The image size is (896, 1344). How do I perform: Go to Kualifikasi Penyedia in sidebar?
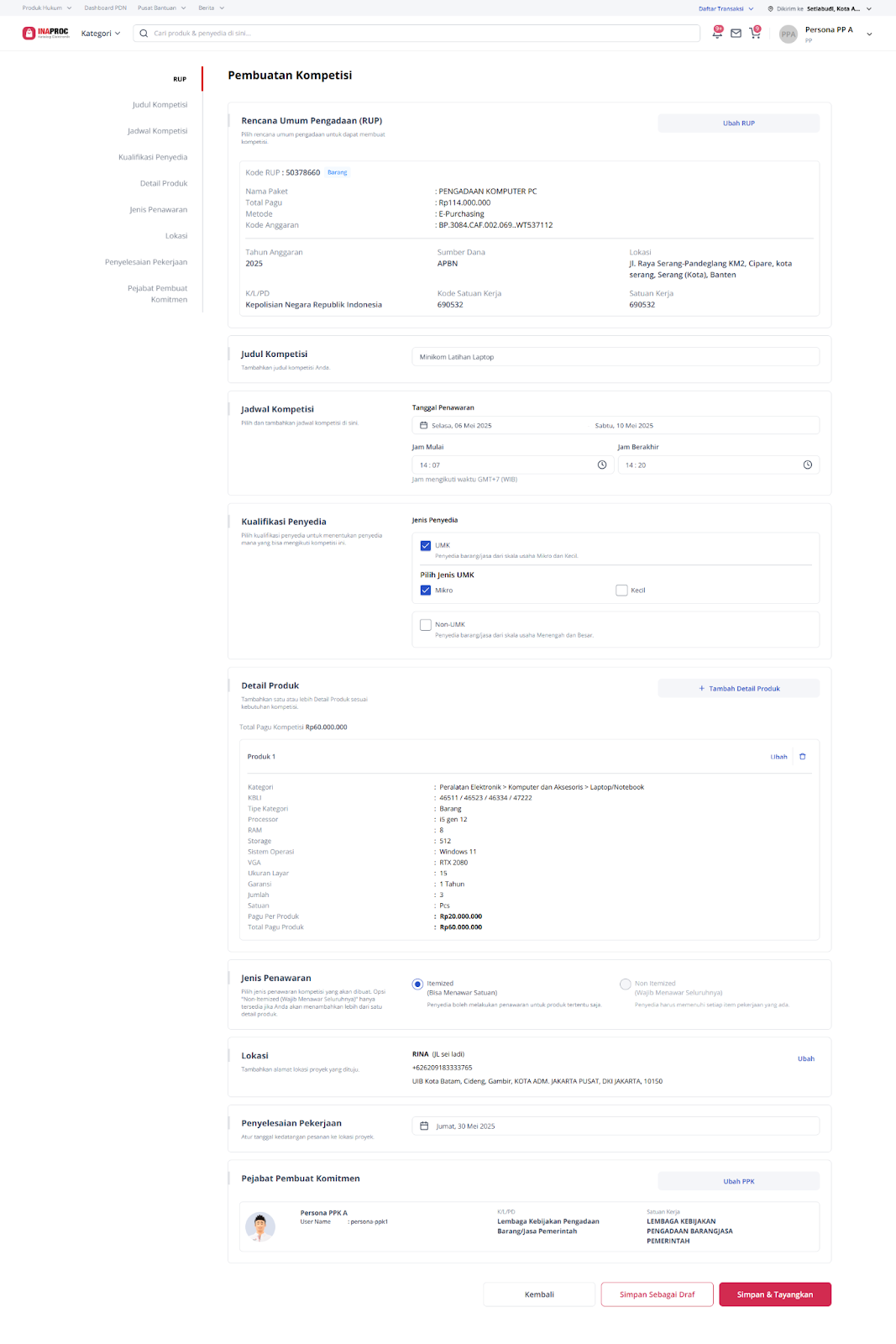tap(153, 157)
